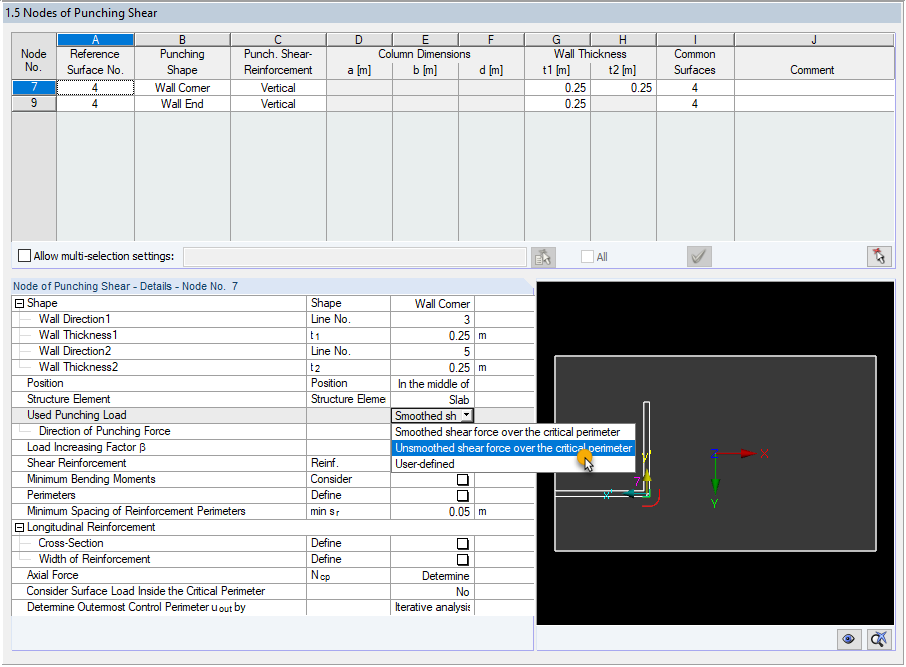Select the min sr value of 0.05
Screen dimensions: 906x667
click(455, 511)
